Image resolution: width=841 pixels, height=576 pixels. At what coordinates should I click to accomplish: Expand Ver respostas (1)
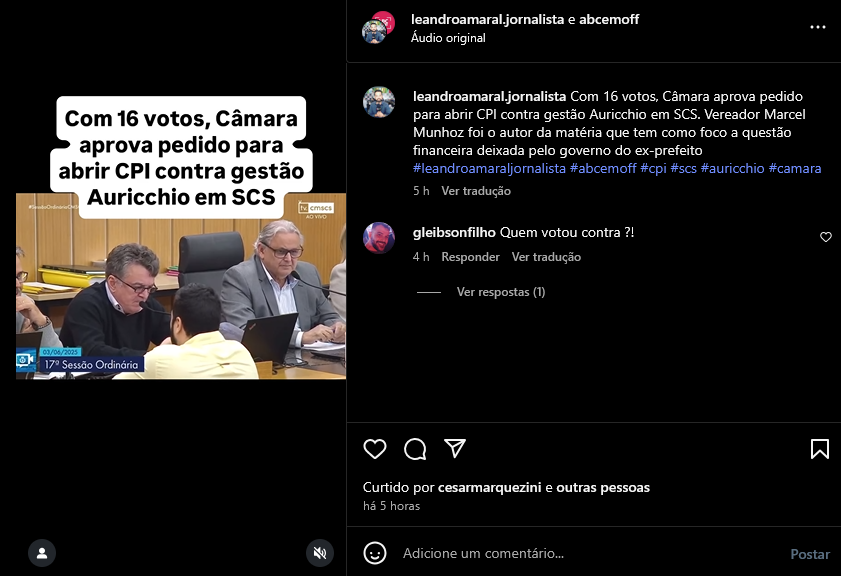pyautogui.click(x=500, y=292)
